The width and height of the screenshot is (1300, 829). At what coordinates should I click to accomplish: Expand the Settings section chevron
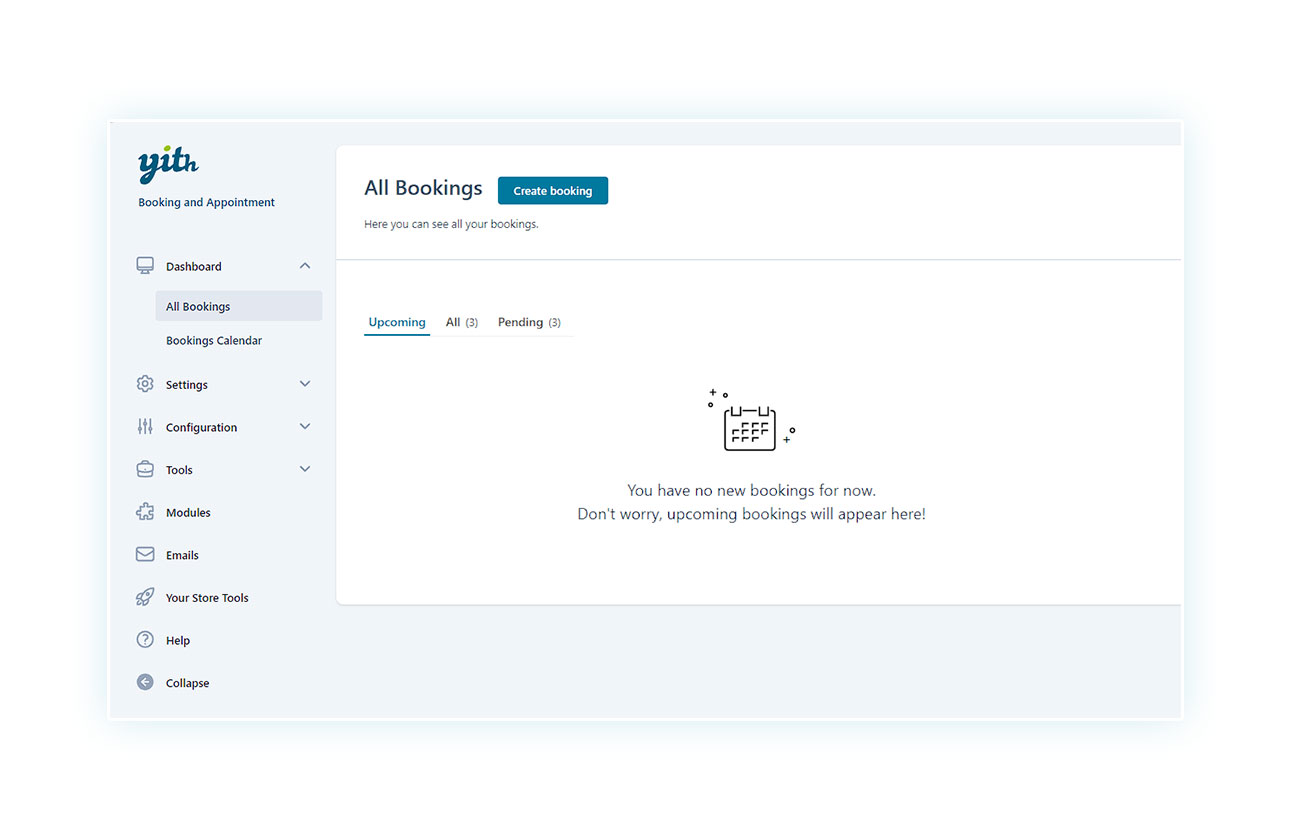point(305,384)
